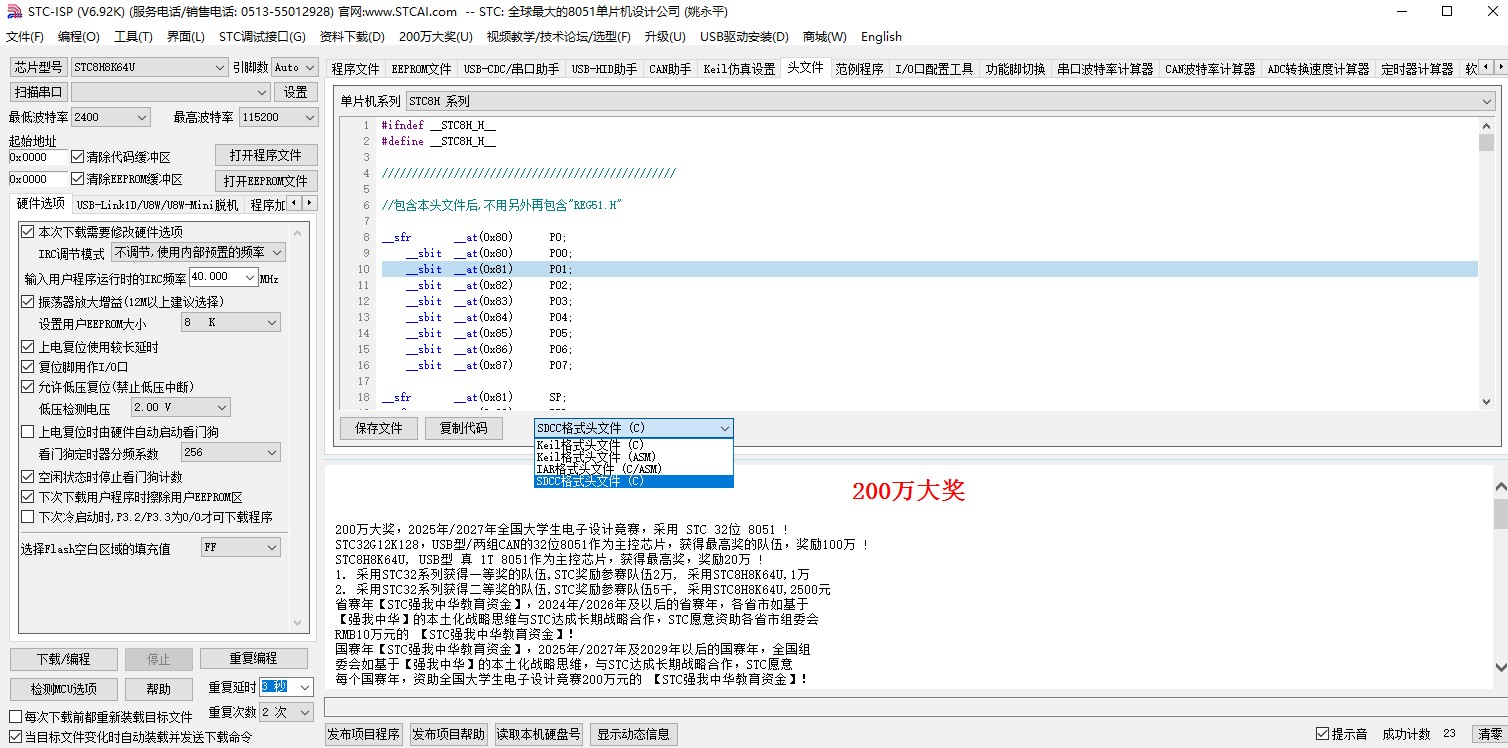
Task: Select Keil格式头文件 (ASM) from list
Action: (634, 457)
